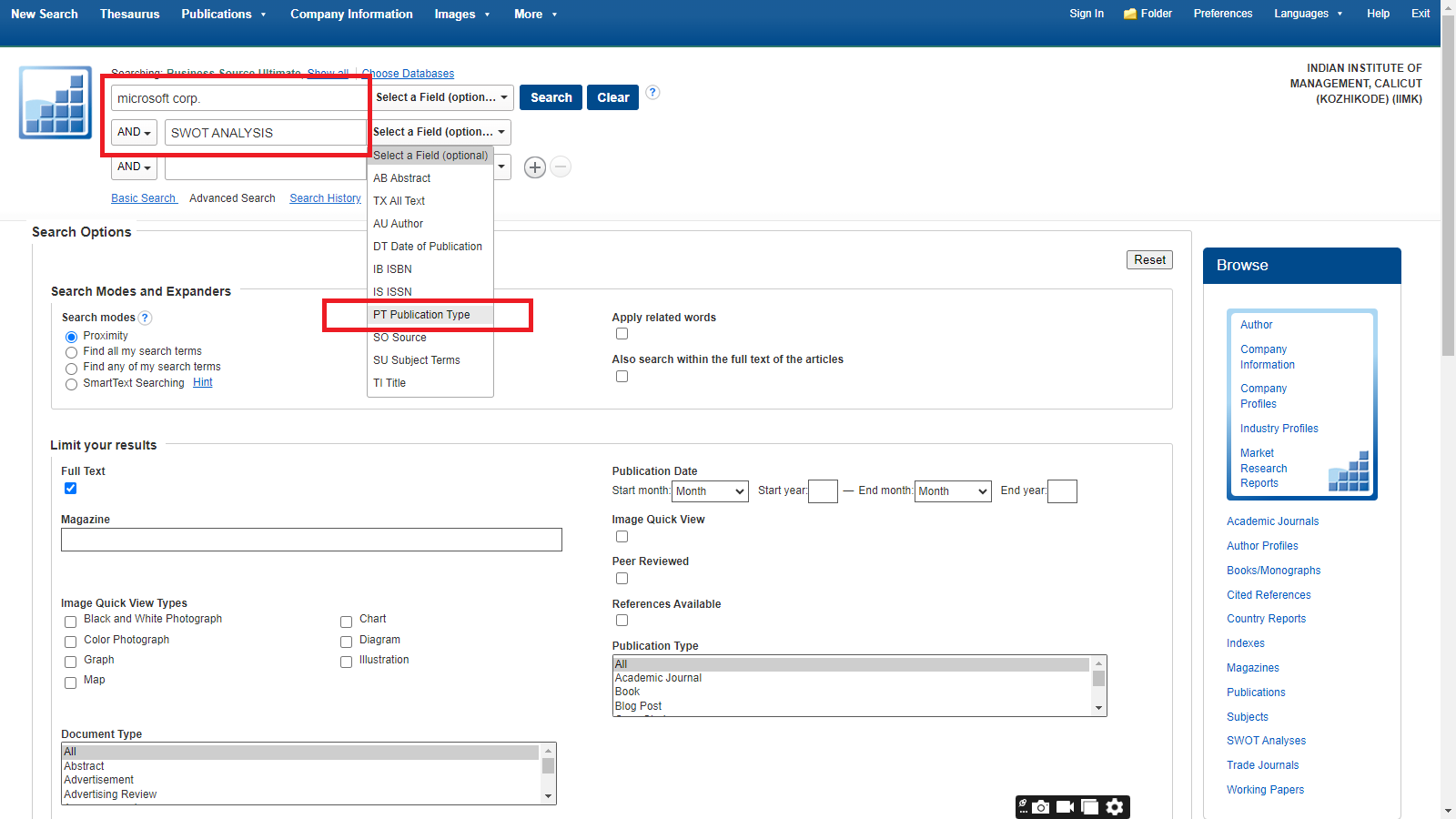
Task: Open the Start month dropdown
Action: point(710,491)
